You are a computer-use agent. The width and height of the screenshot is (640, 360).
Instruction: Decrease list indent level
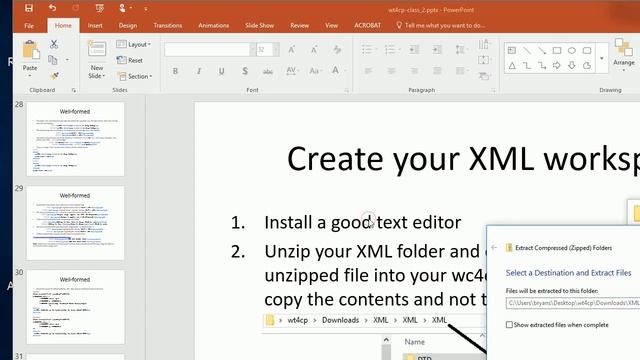pos(414,50)
